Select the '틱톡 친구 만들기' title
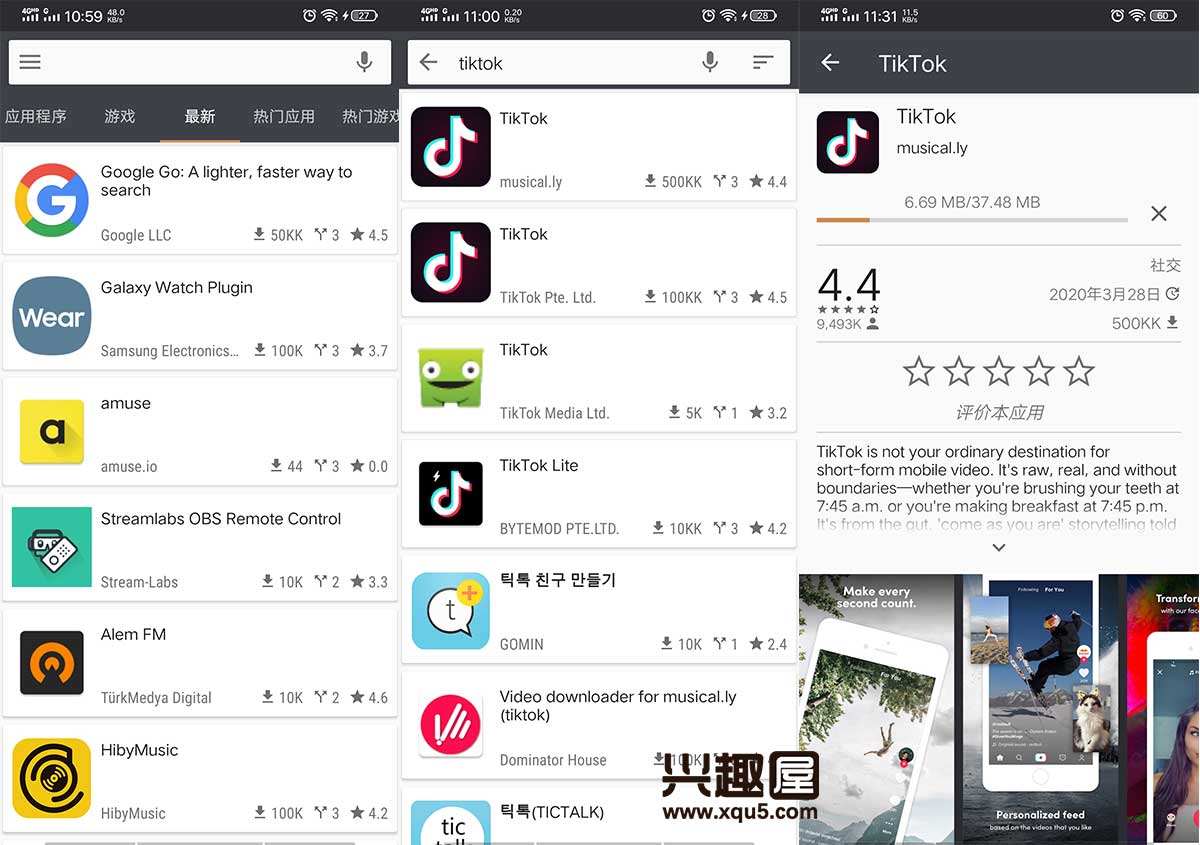The image size is (1200, 845). coord(558,580)
